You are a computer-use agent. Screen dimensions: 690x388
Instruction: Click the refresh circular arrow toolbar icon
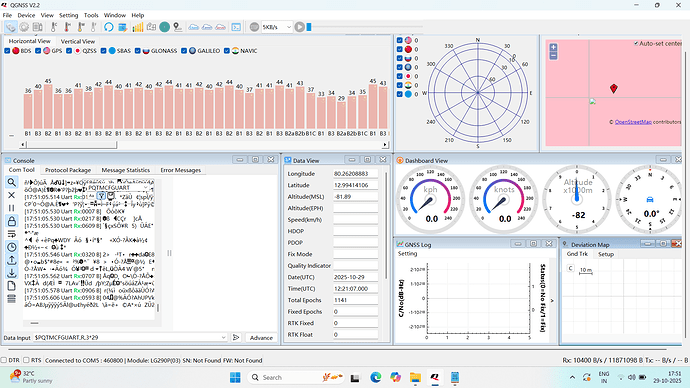[x=109, y=27]
